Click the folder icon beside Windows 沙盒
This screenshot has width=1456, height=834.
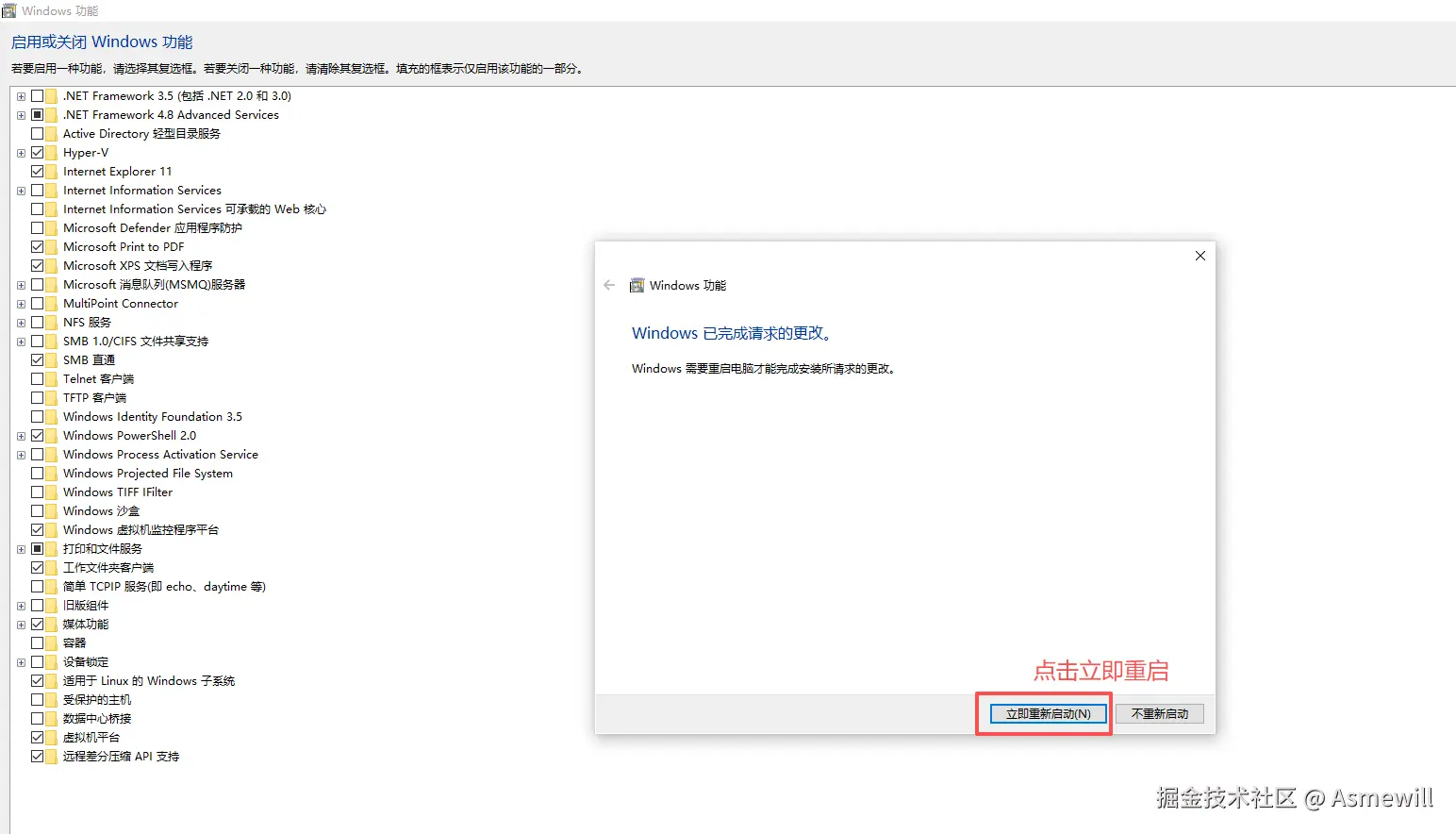pyautogui.click(x=51, y=511)
